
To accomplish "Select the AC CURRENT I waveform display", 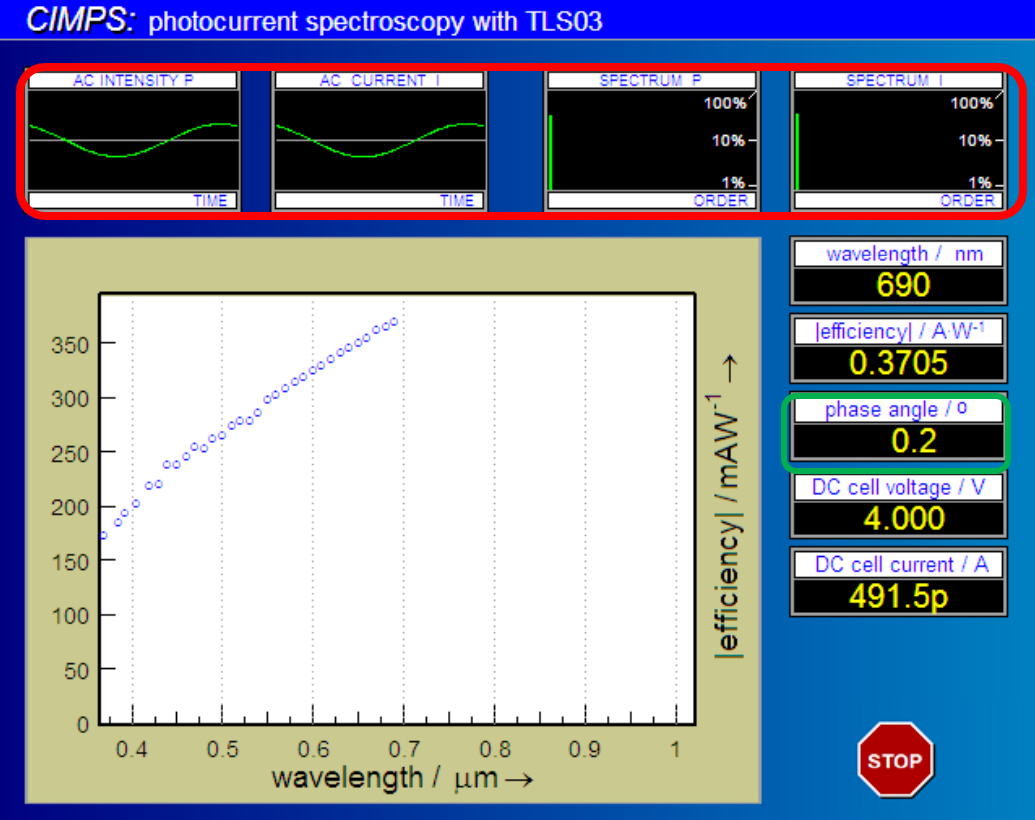I will click(x=380, y=140).
